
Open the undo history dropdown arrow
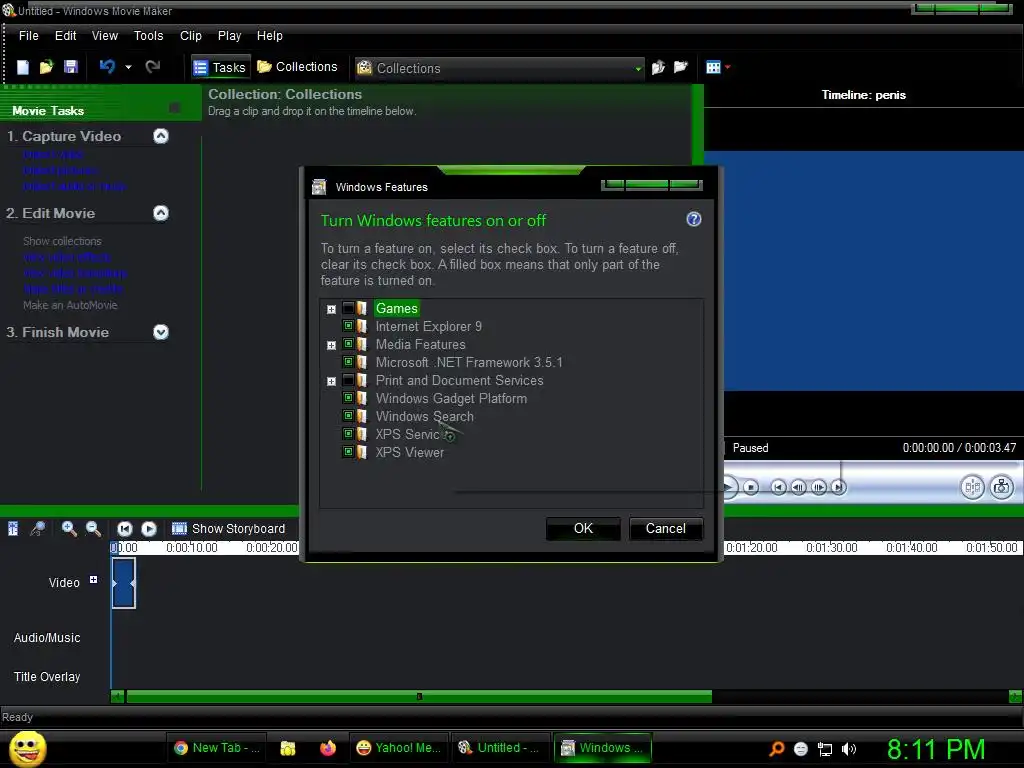point(128,67)
